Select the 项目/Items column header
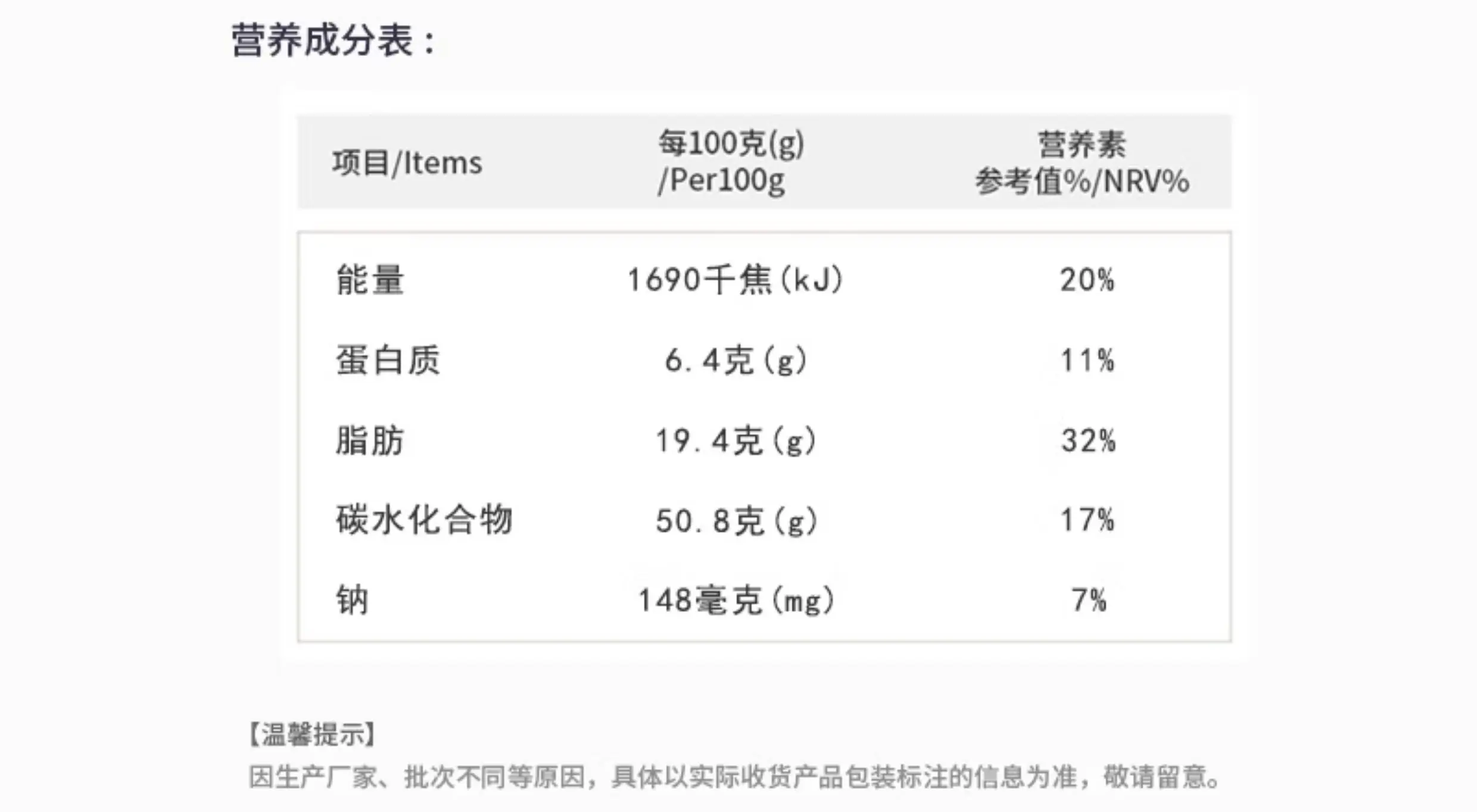This screenshot has height=812, width=1477. (x=407, y=163)
